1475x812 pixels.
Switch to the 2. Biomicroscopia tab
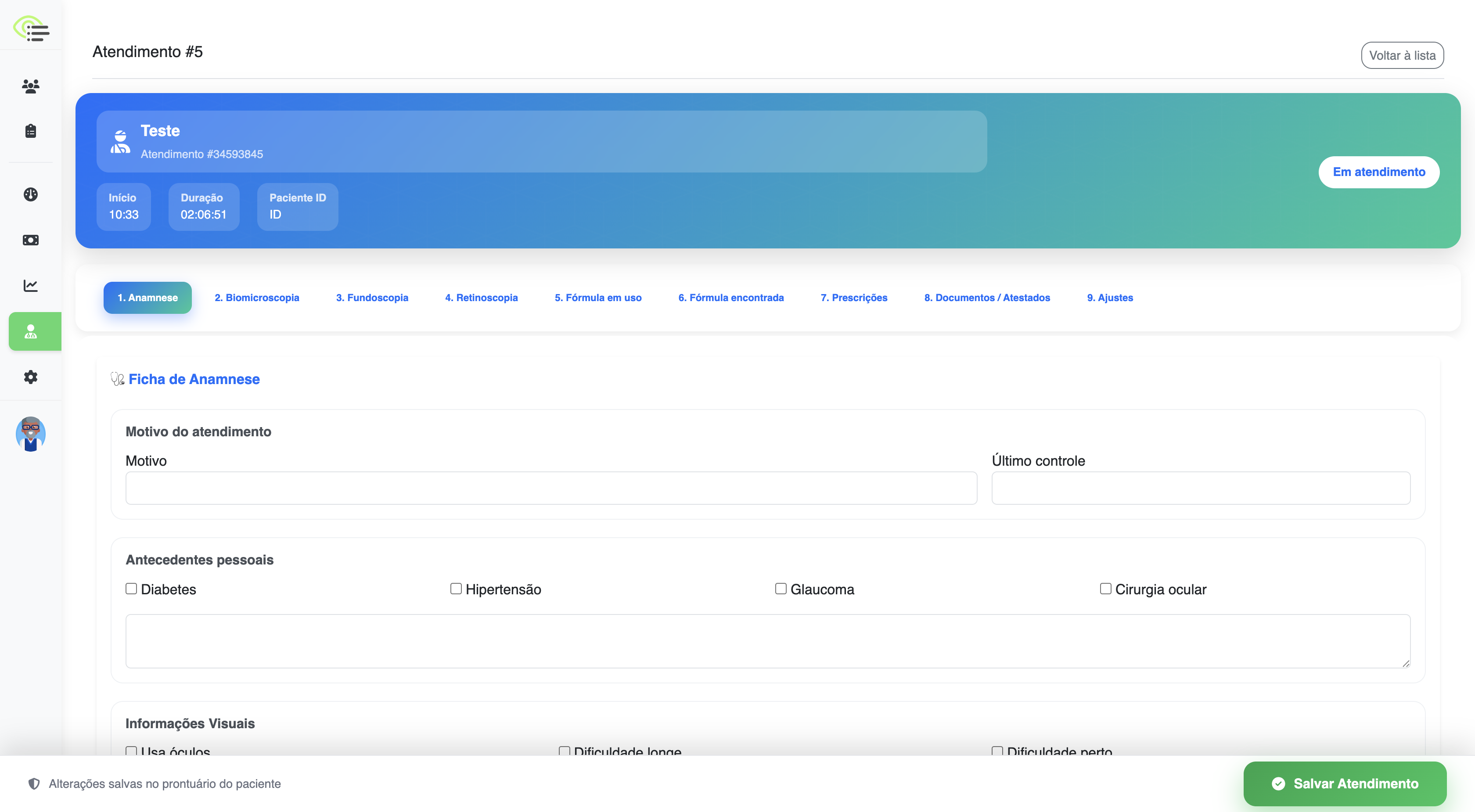pos(256,298)
